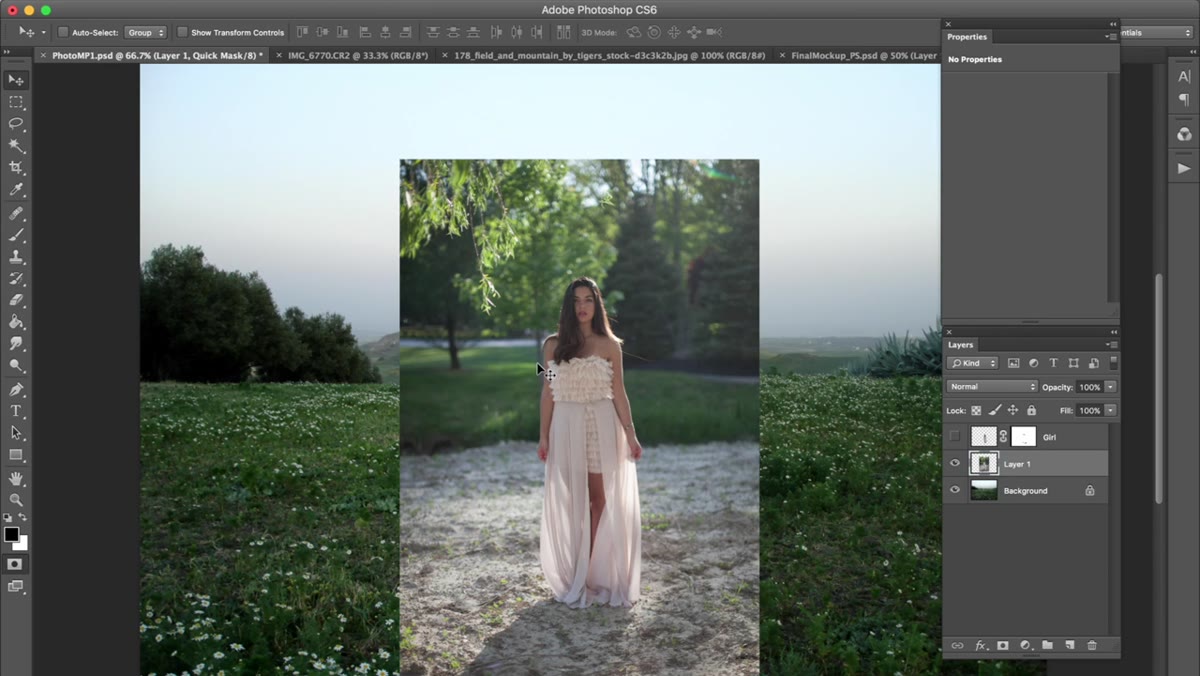Toggle Quick Mask mode in the toolbox
Screen dimensions: 1200x676
point(15,564)
